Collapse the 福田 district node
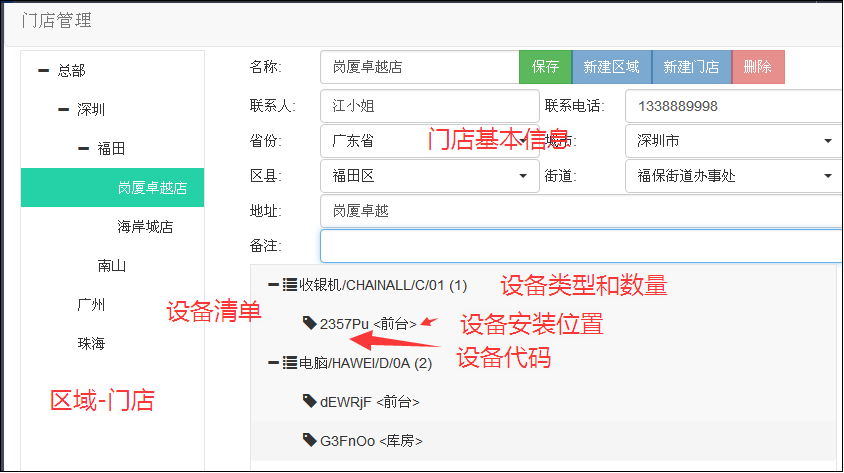This screenshot has width=844, height=473. (x=83, y=148)
